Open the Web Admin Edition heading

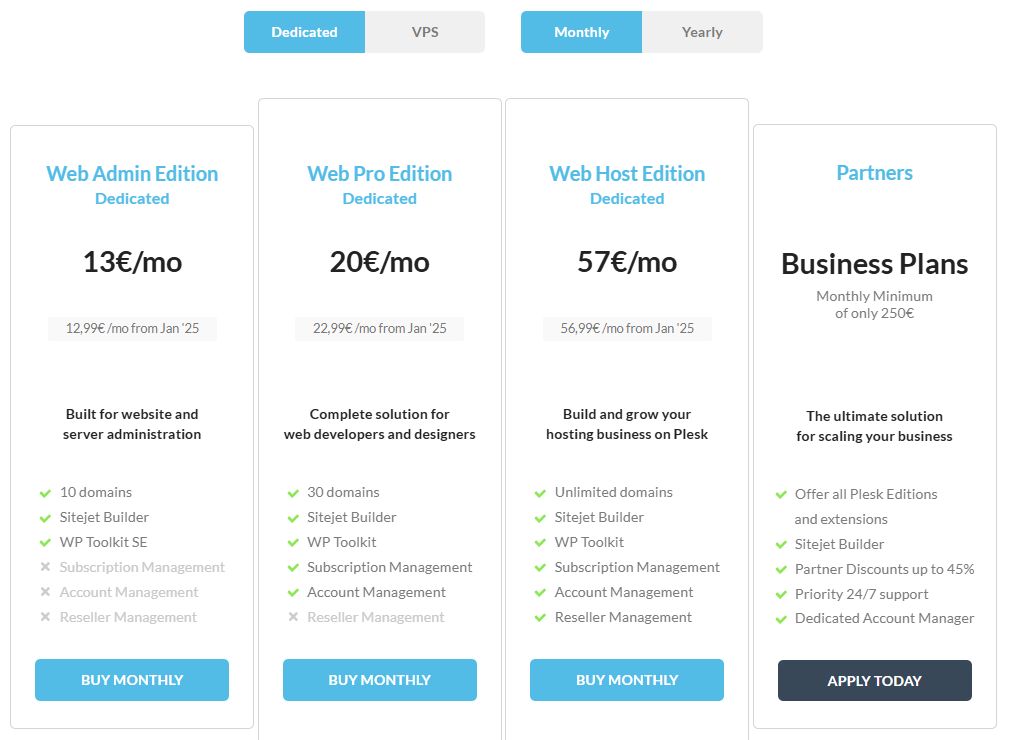tap(132, 174)
